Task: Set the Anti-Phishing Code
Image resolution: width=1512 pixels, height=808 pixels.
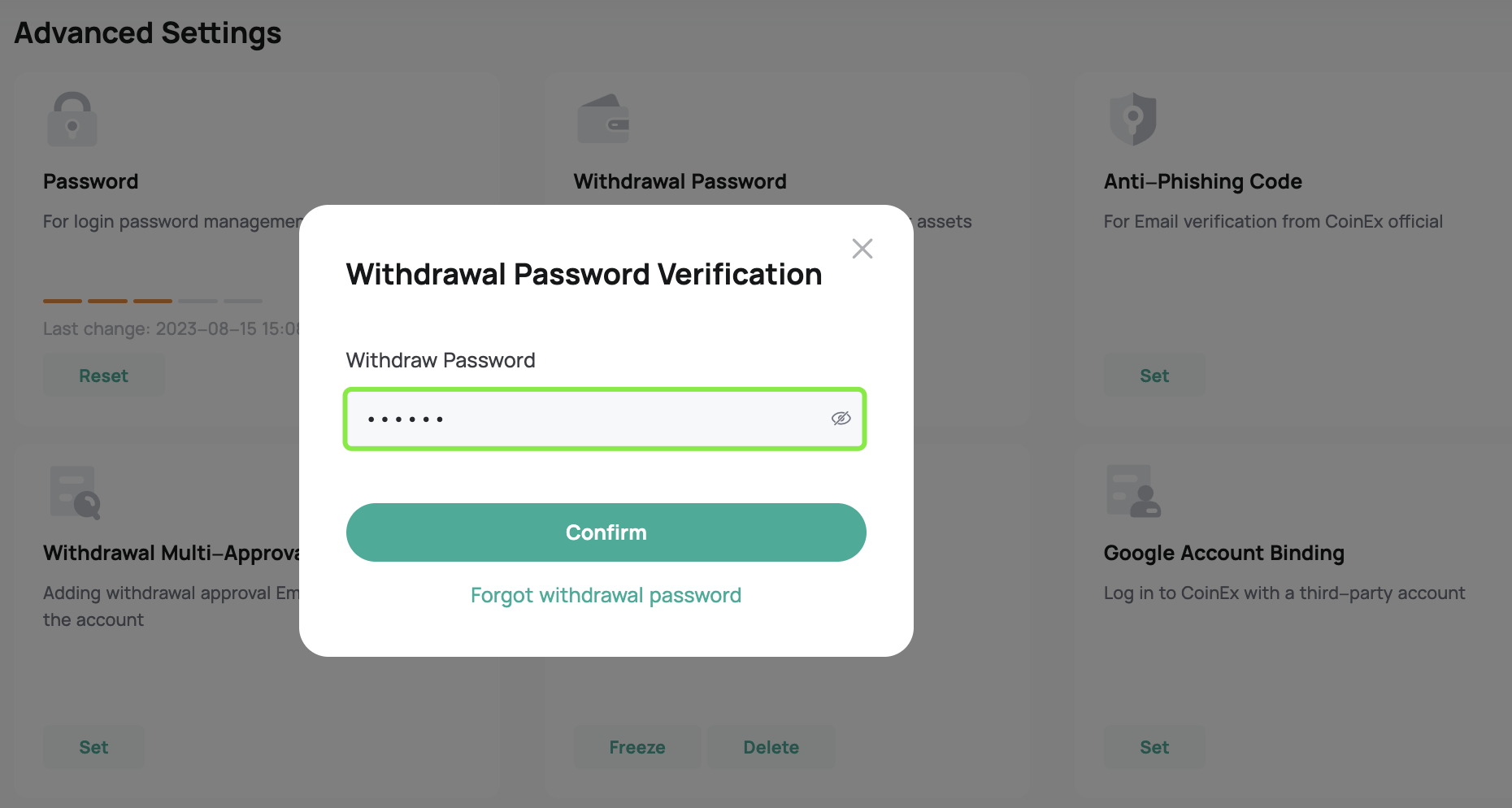Action: [x=1154, y=375]
